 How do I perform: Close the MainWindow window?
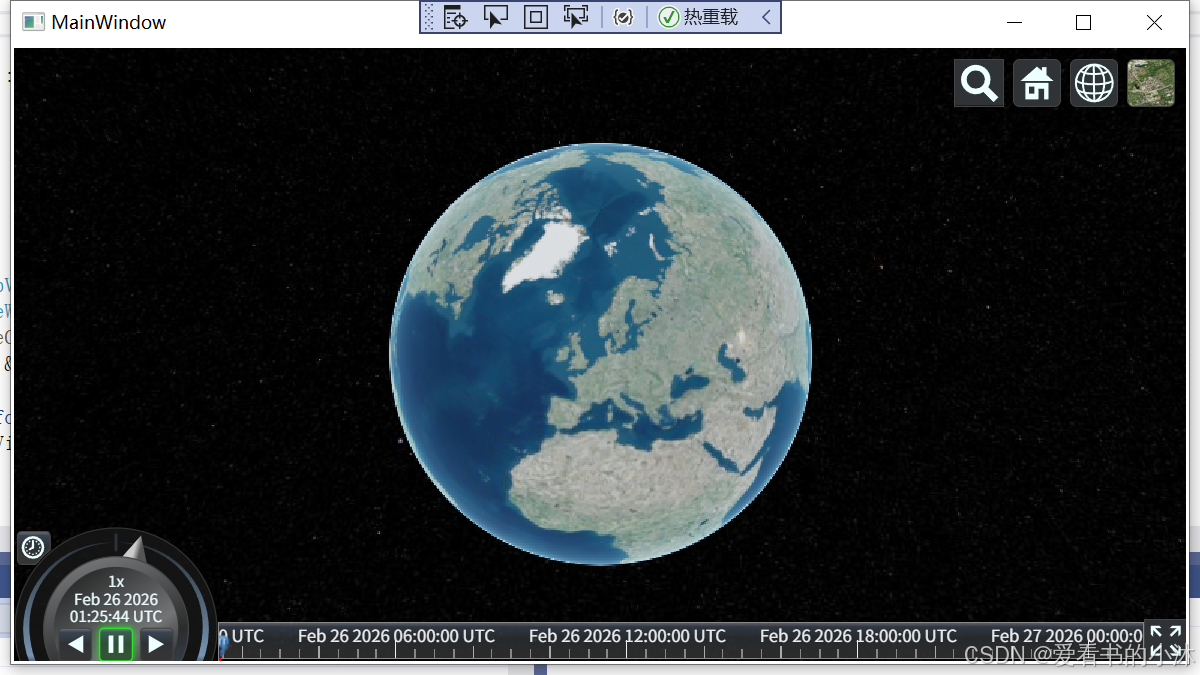[x=1154, y=22]
